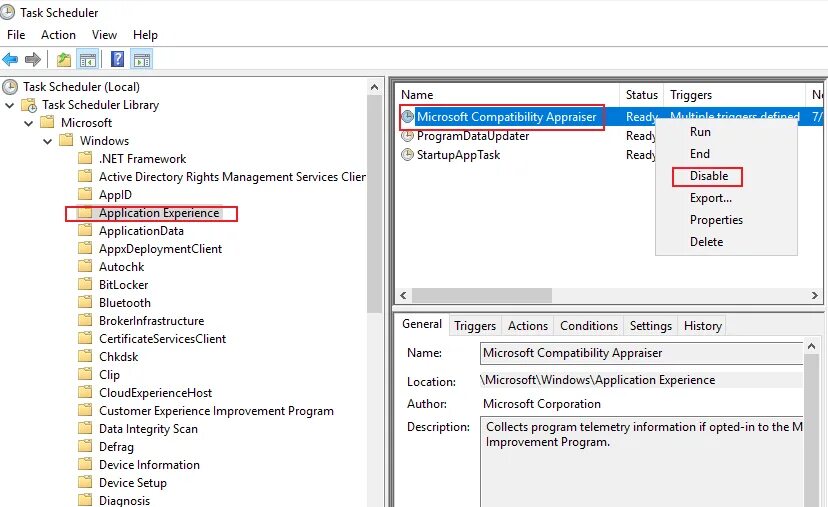Click the Name field in General tab
828x507 pixels.
tap(641, 353)
